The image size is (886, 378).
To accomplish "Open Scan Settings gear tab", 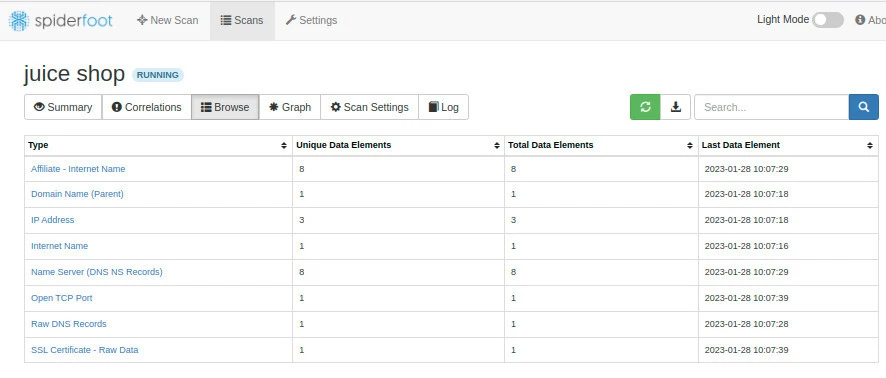I will pos(370,107).
